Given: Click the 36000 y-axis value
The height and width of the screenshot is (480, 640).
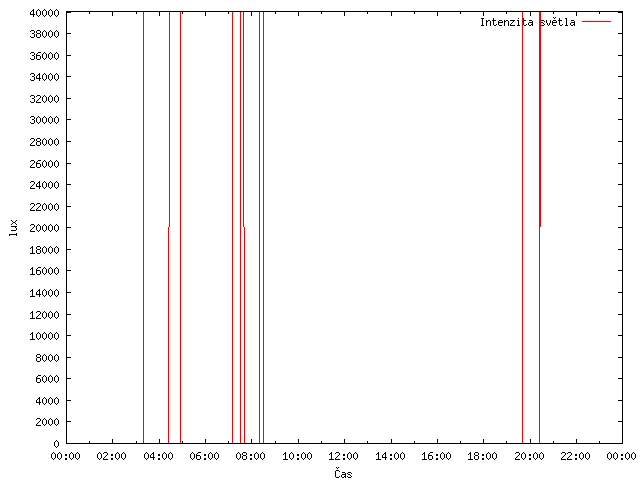Looking at the screenshot, I should click(44, 56).
